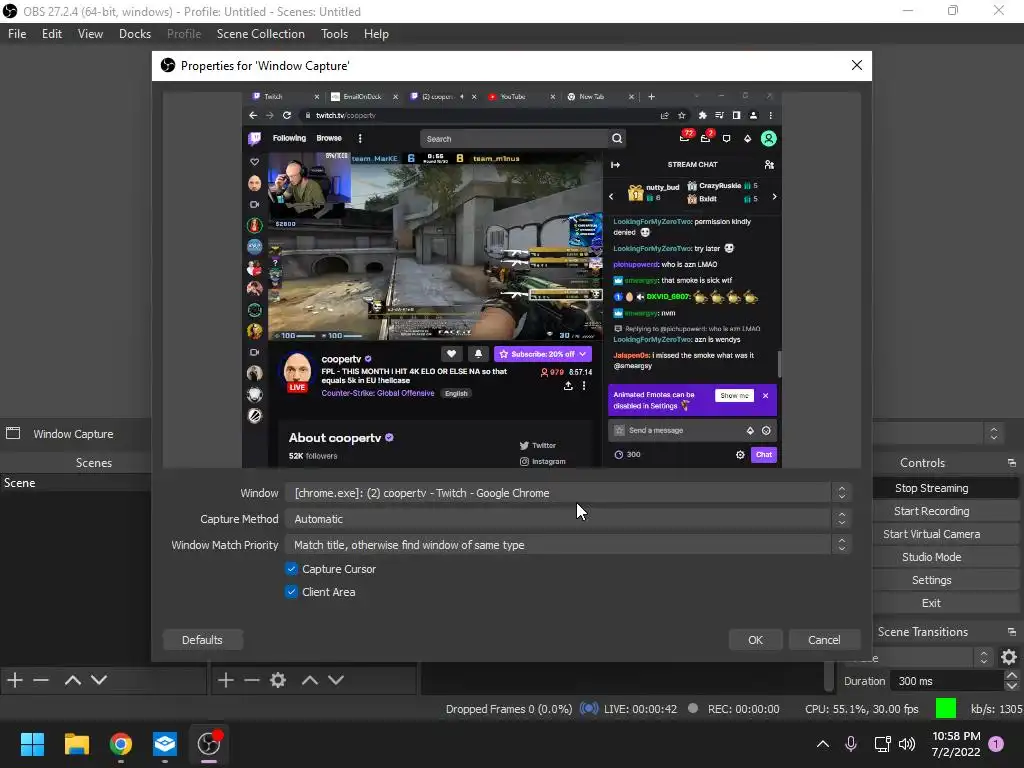Click the Dropped Frames status text
Viewport: 1024px width, 768px height.
(509, 709)
